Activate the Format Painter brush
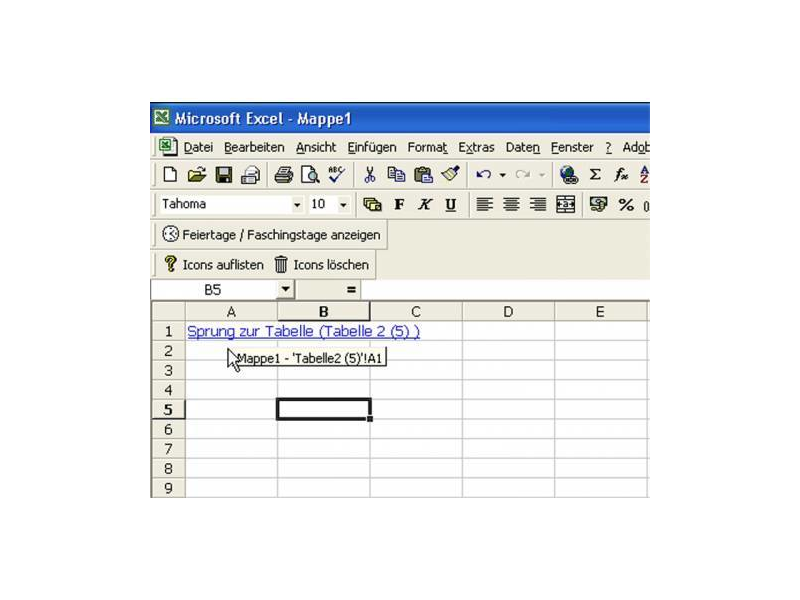 coord(450,174)
